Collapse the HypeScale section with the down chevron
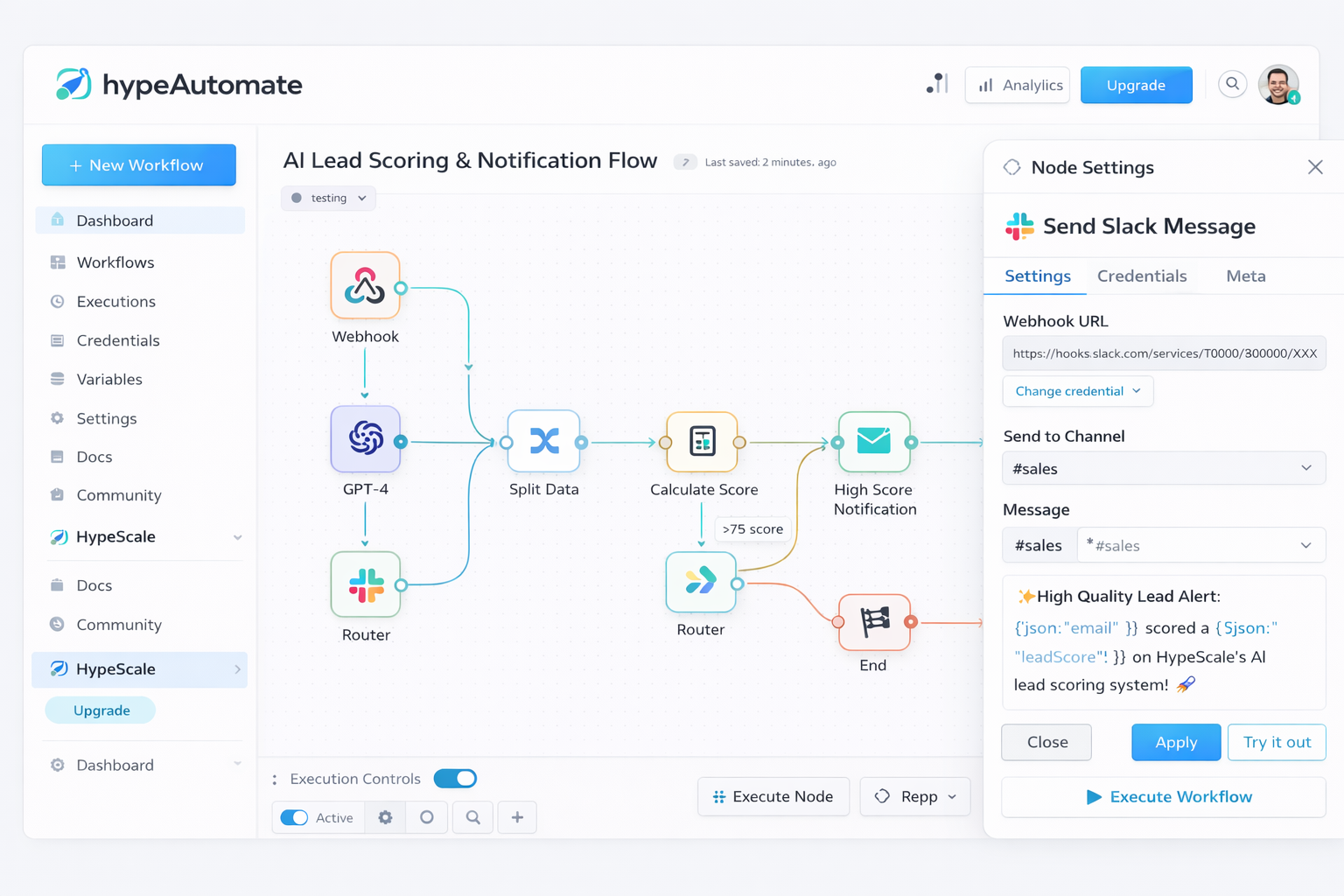Screen dimensions: 1344x896 pyautogui.click(x=237, y=537)
